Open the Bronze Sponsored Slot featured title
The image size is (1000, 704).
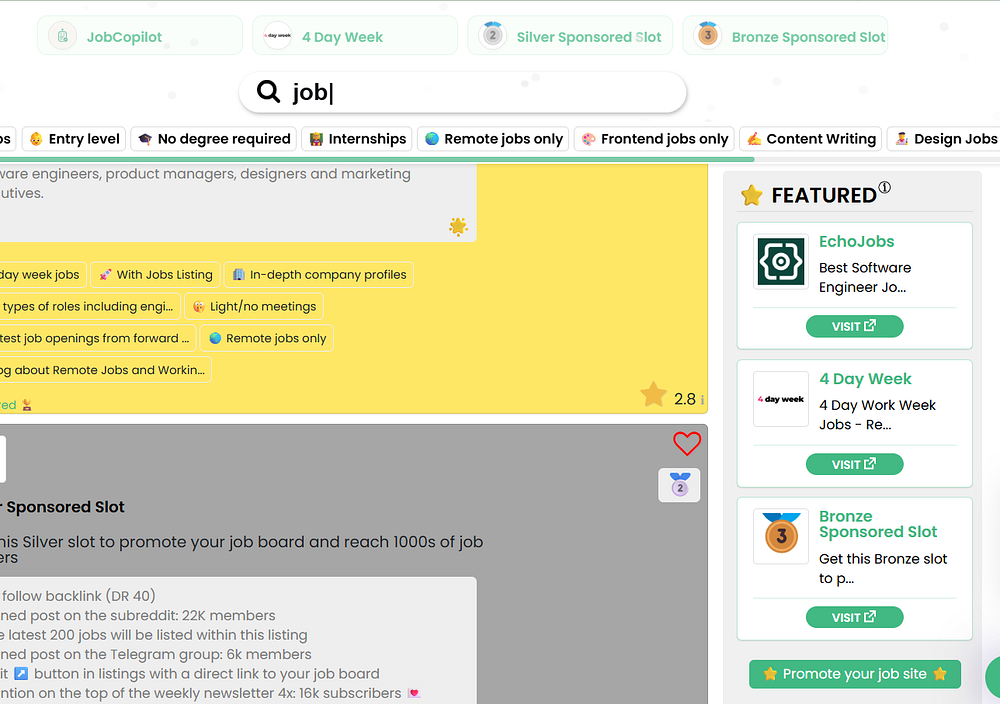point(878,524)
